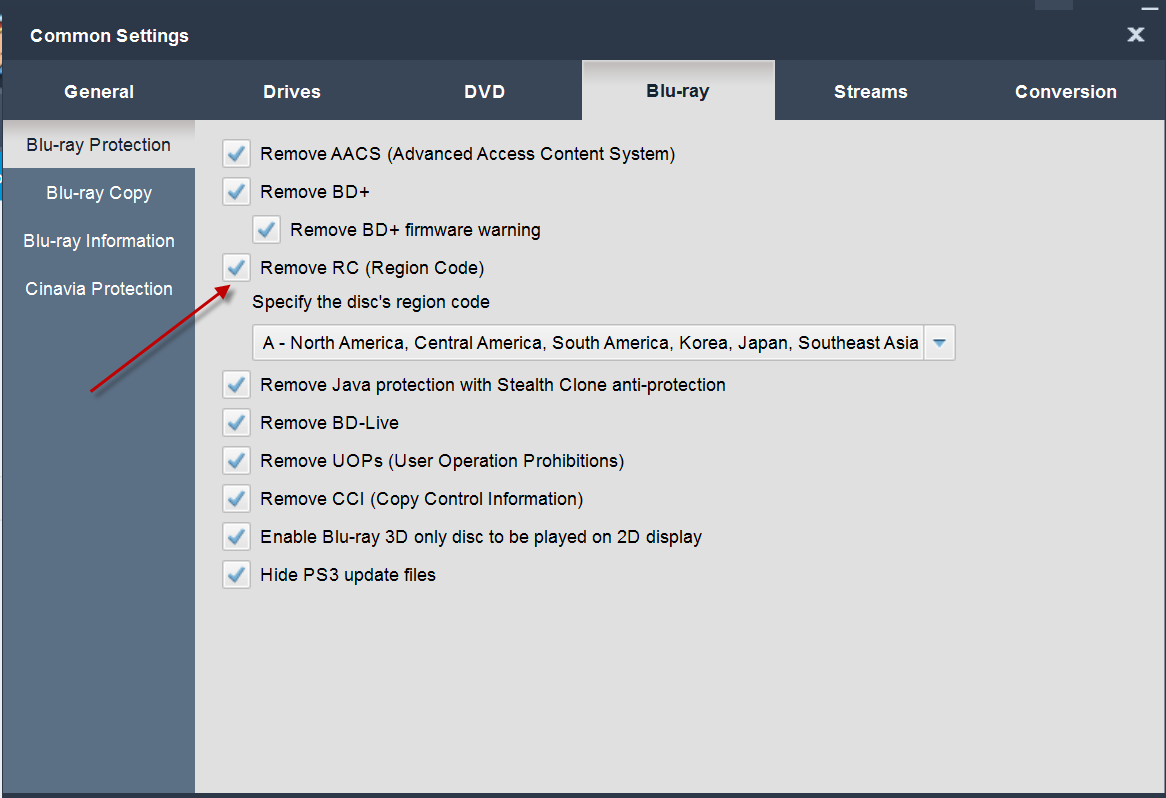1166x798 pixels.
Task: Uncheck Remove Java protection checkbox
Action: pyautogui.click(x=237, y=385)
